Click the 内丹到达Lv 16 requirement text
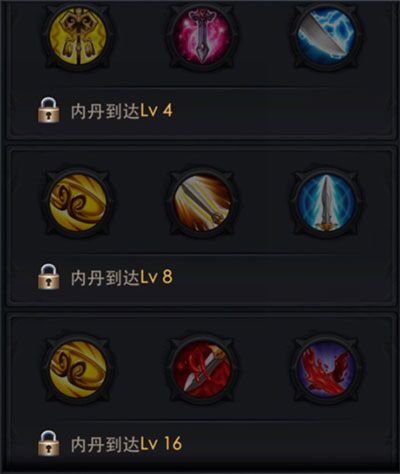This screenshot has height=474, width=400. [126, 444]
